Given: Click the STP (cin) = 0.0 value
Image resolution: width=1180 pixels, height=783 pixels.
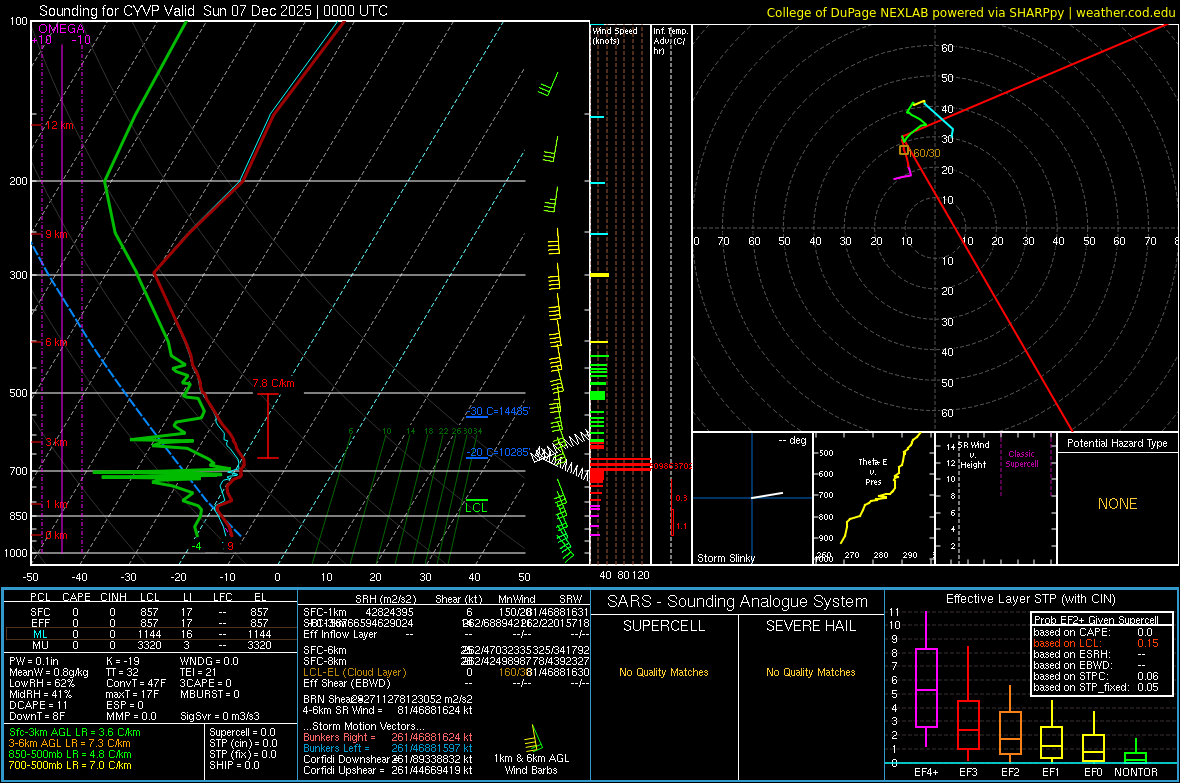Looking at the screenshot, I should pos(243,743).
